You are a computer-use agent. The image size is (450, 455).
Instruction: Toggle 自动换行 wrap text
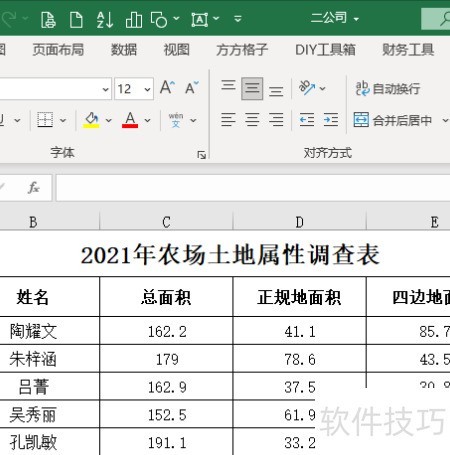point(388,89)
